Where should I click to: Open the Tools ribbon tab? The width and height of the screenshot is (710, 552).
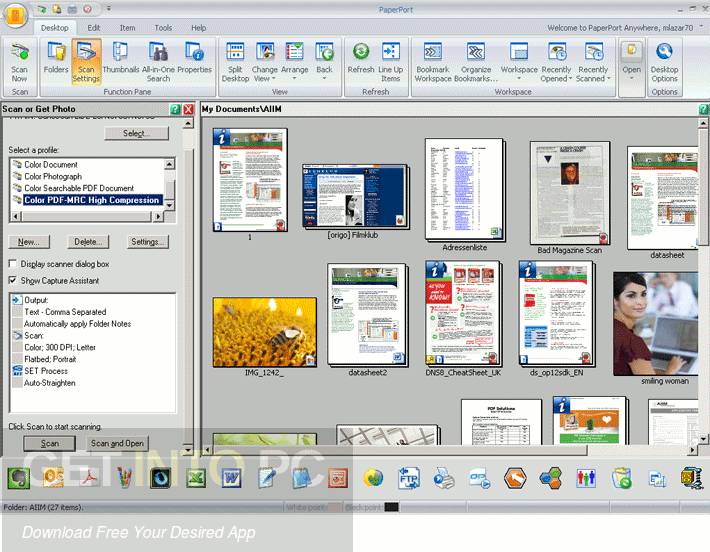[163, 28]
